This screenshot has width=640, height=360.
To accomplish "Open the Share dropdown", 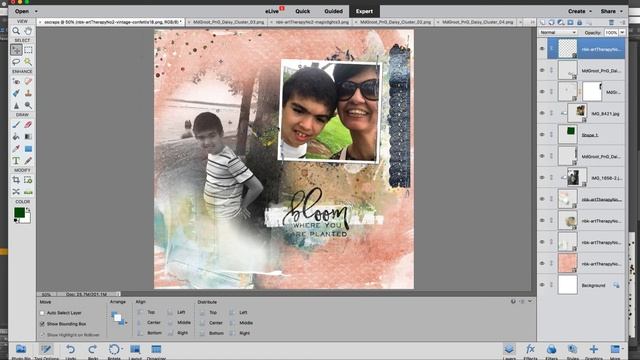I will pyautogui.click(x=611, y=11).
